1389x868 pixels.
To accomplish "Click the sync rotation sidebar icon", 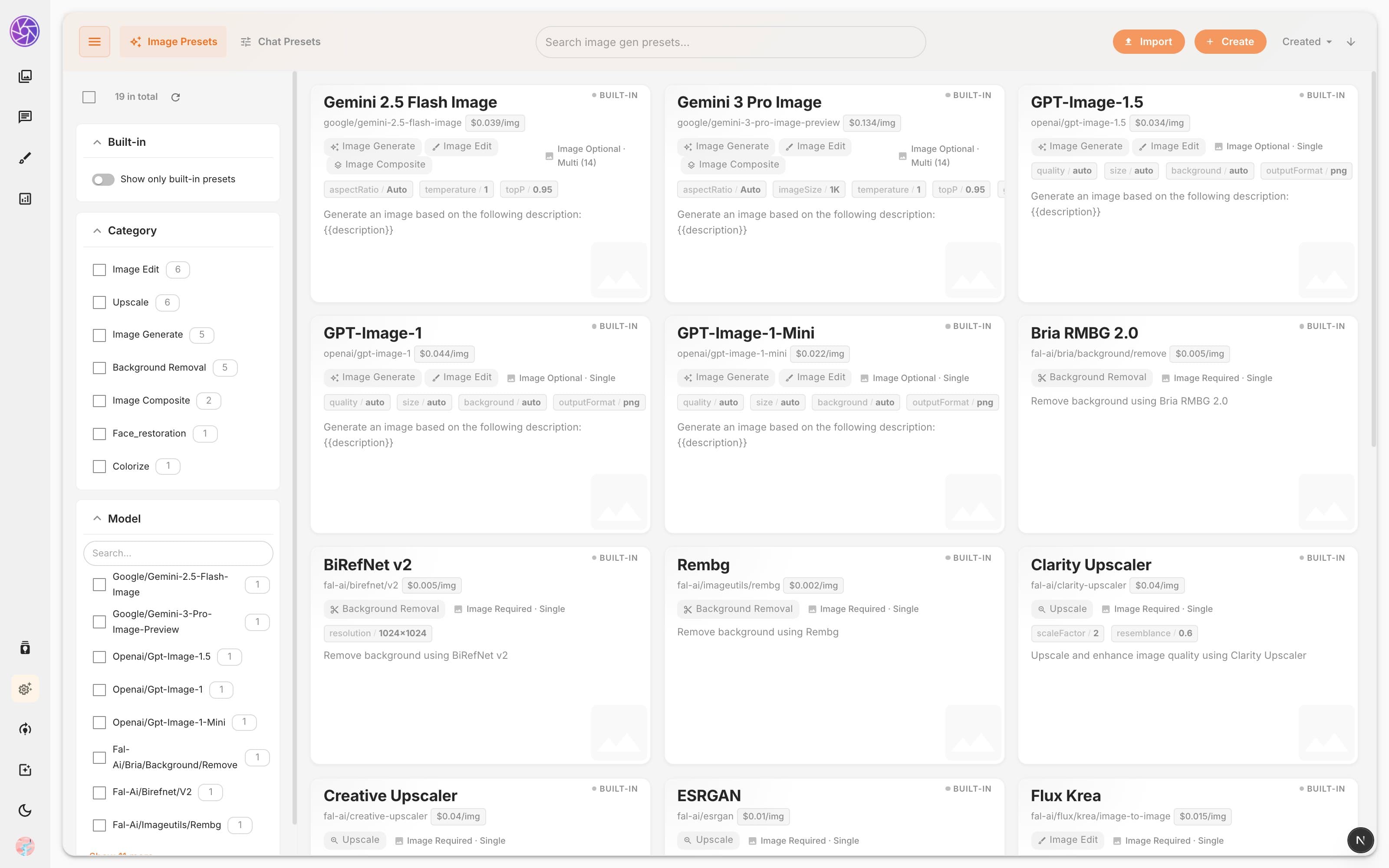I will point(25,729).
